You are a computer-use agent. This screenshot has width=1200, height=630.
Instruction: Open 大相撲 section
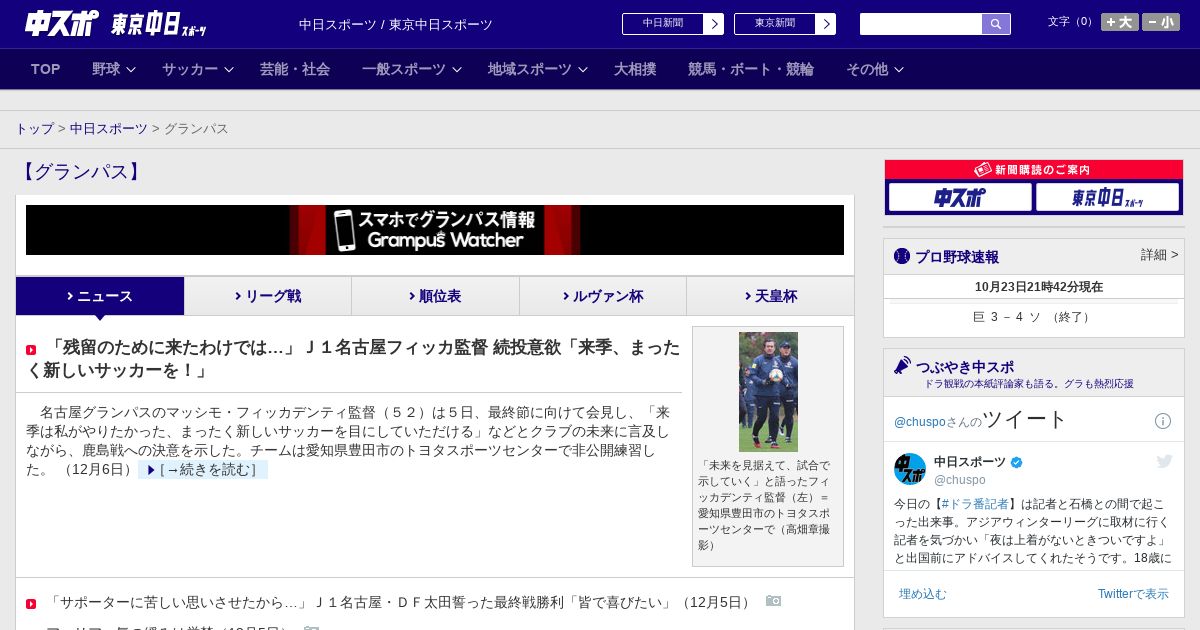pyautogui.click(x=635, y=69)
